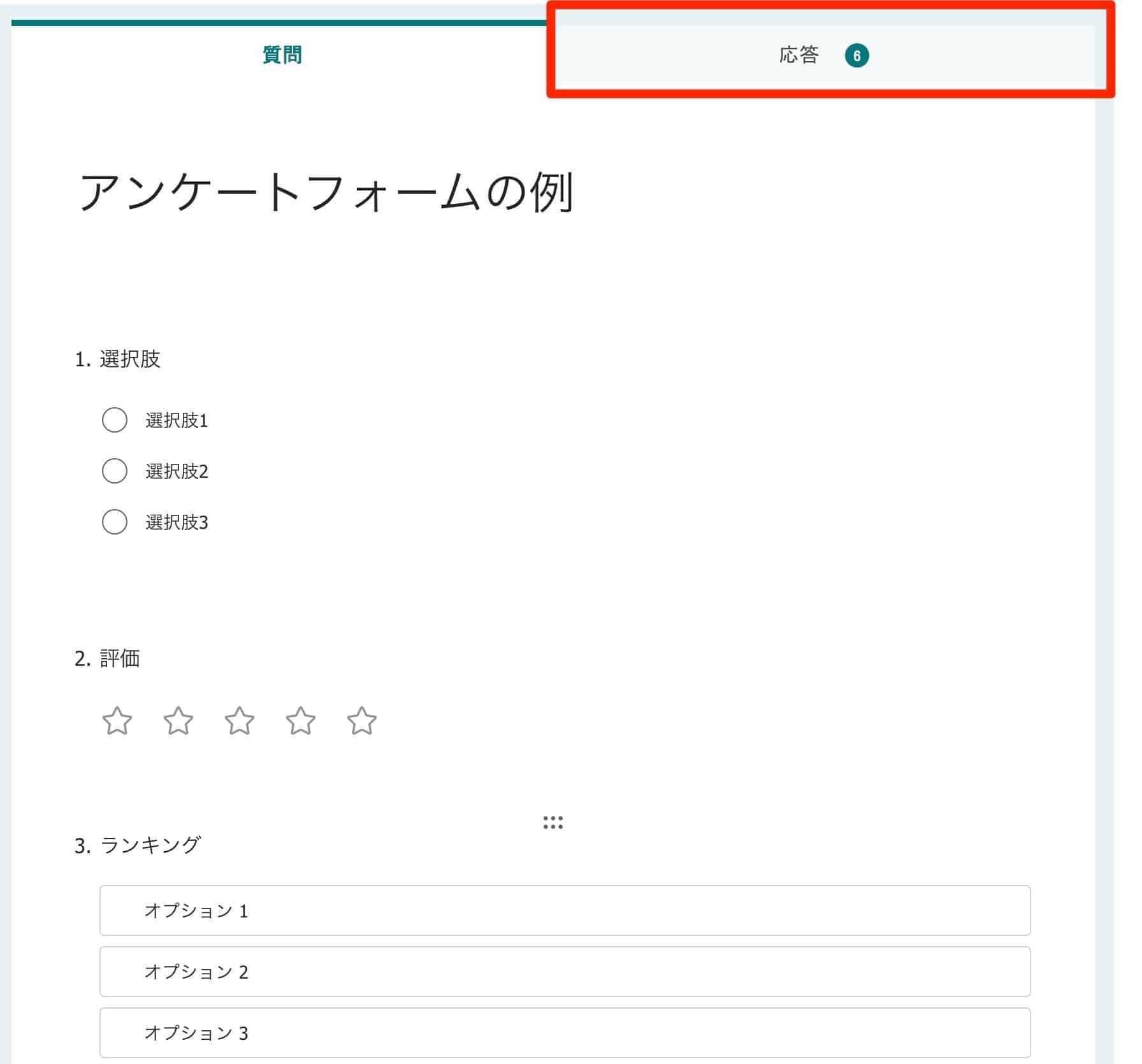Select the 選択肢2 radio button
This screenshot has height=1064, width=1142.
114,471
